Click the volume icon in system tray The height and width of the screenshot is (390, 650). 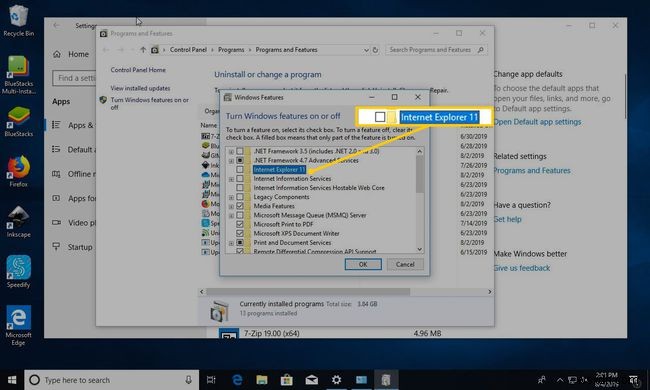[584, 380]
